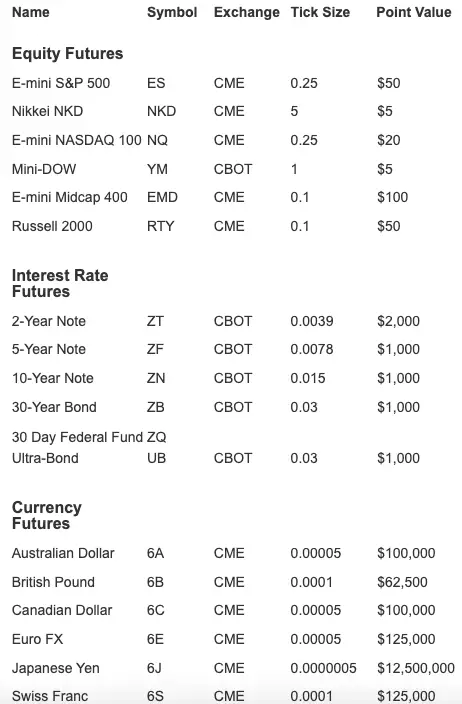Select the Australian Dollar row name
462x704 pixels.
[x=63, y=553]
